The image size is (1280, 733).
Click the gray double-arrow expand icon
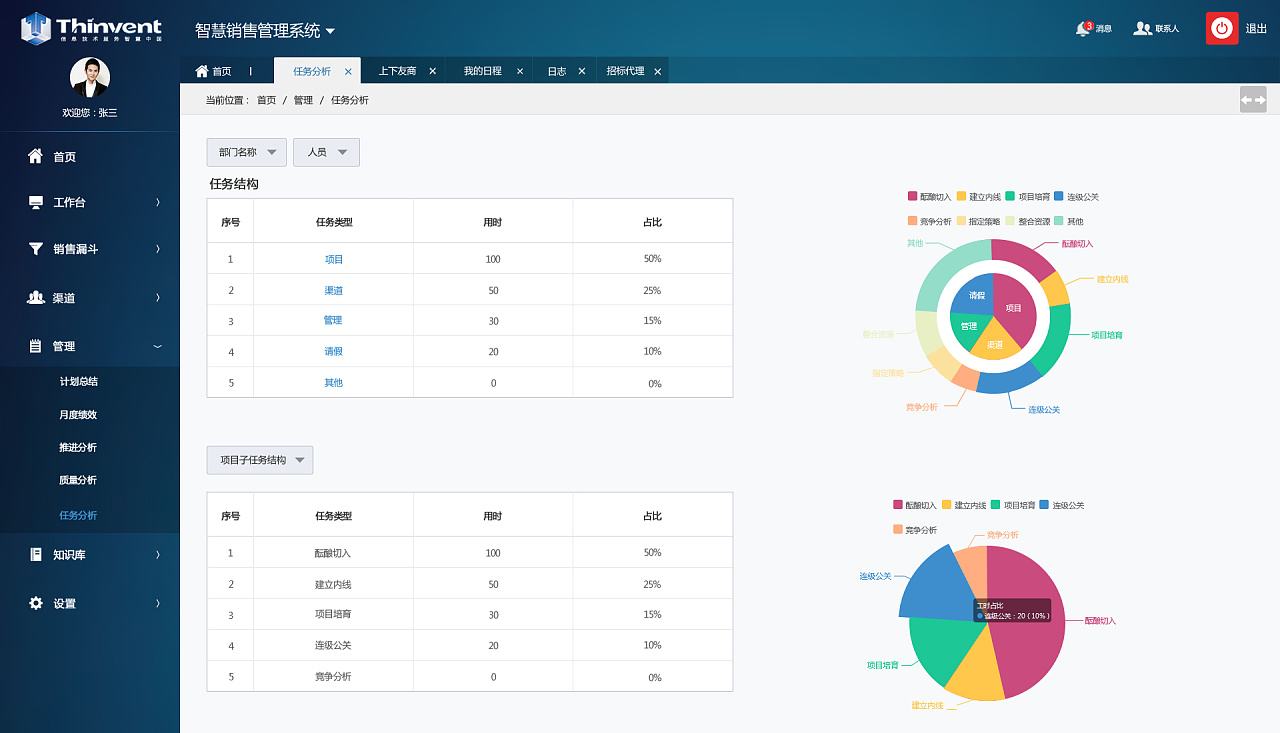pos(1252,99)
